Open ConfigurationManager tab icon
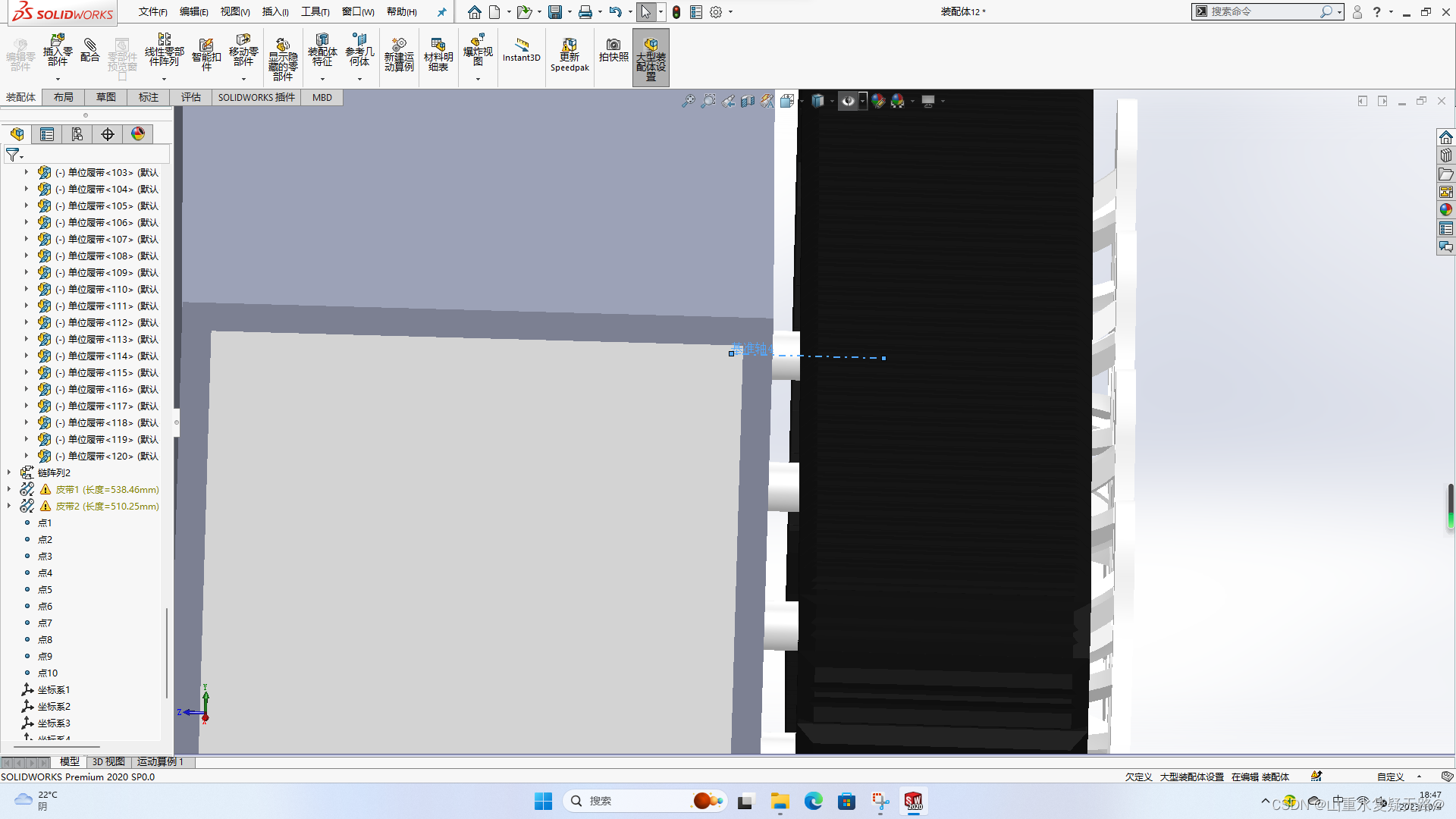 pyautogui.click(x=77, y=134)
